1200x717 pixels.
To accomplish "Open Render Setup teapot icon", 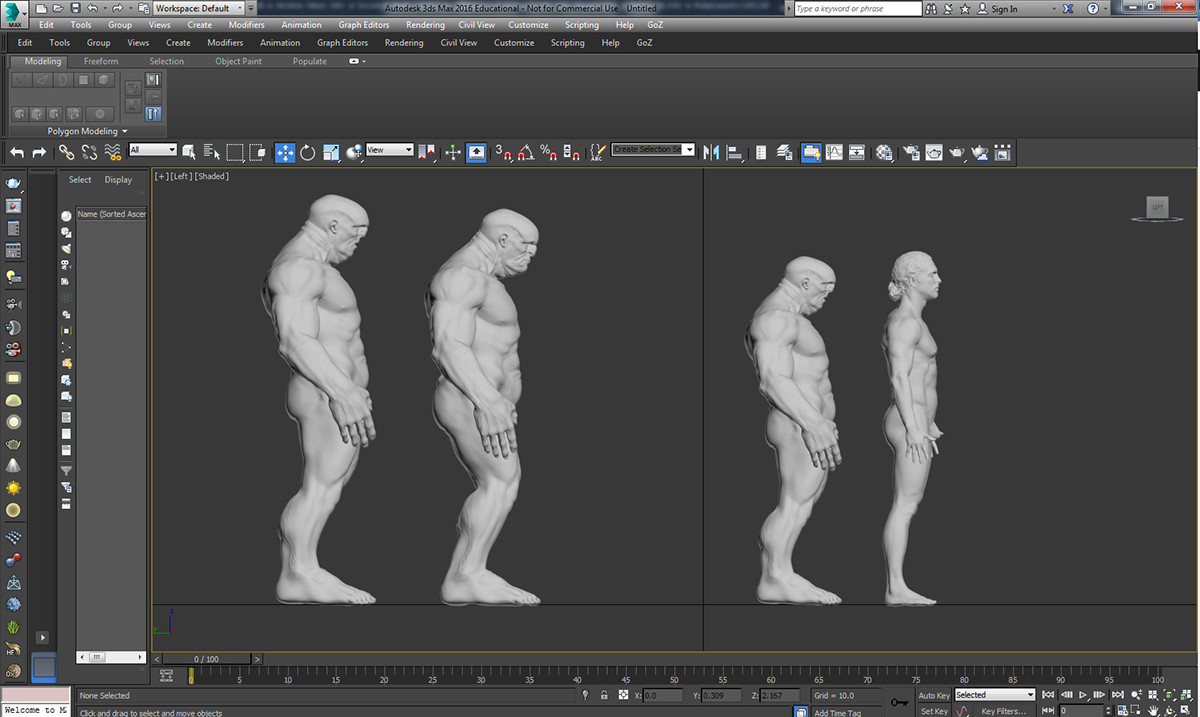I will 911,152.
